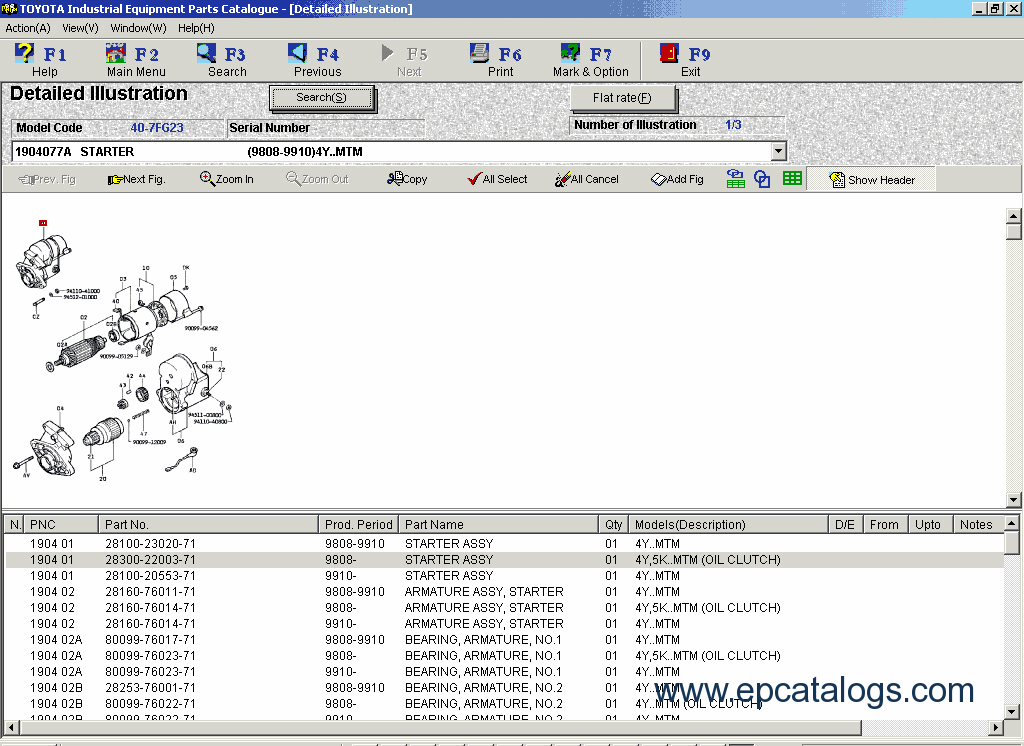Click illustration pane scroll down arrow
This screenshot has width=1024, height=746.
1013,500
